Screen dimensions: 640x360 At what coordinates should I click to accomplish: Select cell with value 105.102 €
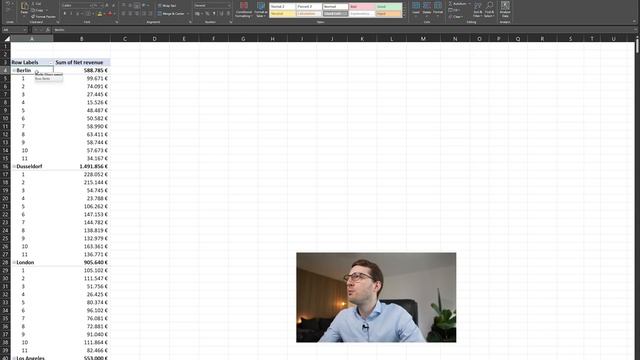tap(82, 270)
